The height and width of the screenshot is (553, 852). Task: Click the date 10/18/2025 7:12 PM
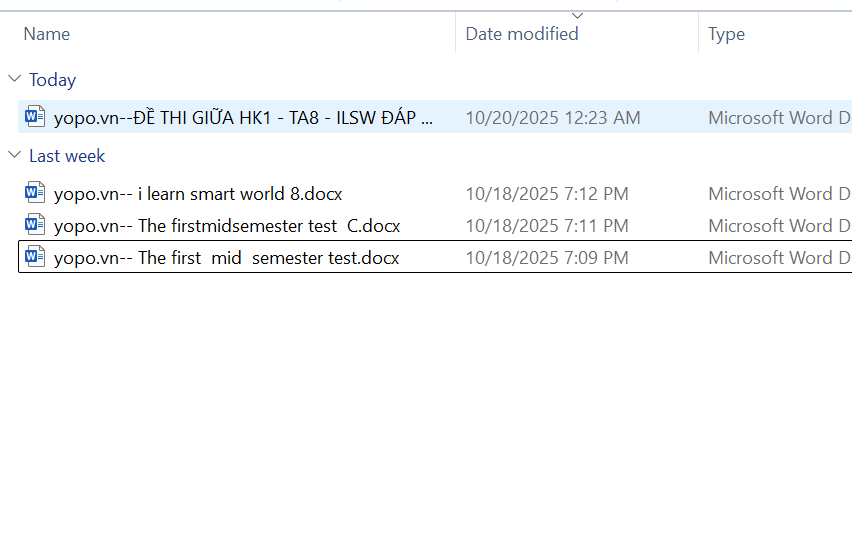click(547, 194)
